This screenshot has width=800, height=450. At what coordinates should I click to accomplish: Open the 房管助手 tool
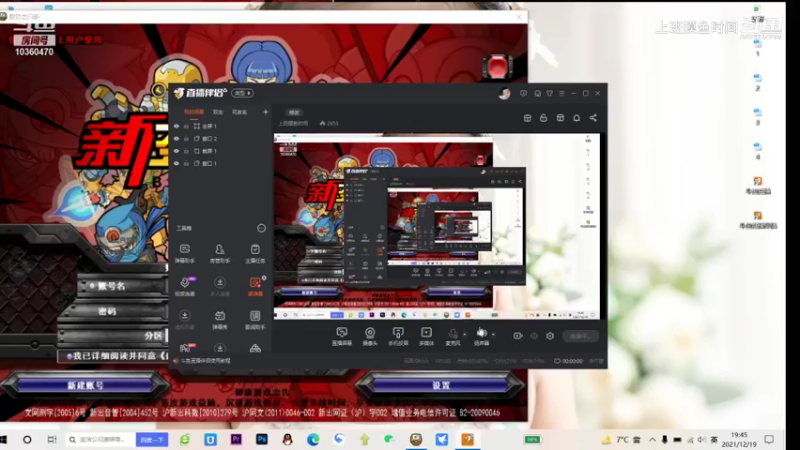pyautogui.click(x=220, y=253)
